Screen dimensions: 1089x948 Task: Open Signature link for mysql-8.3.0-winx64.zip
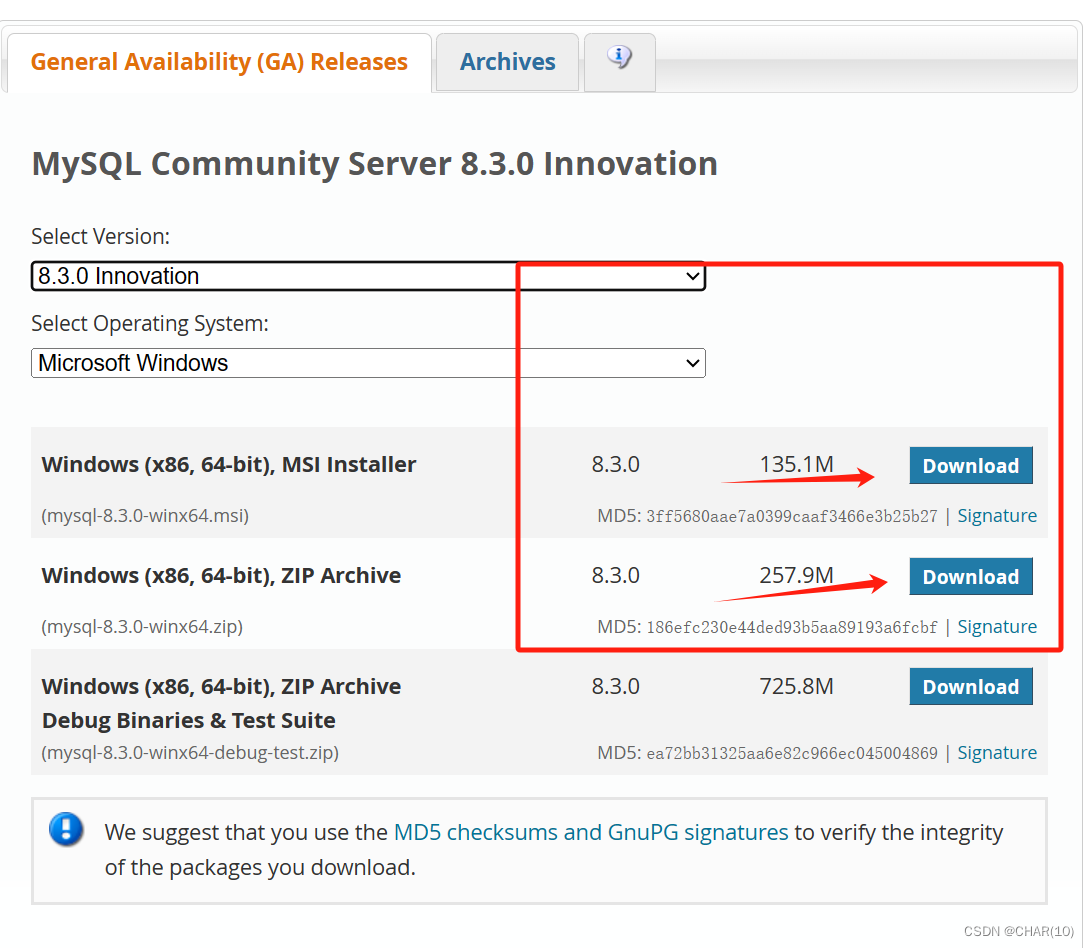pyautogui.click(x=997, y=627)
